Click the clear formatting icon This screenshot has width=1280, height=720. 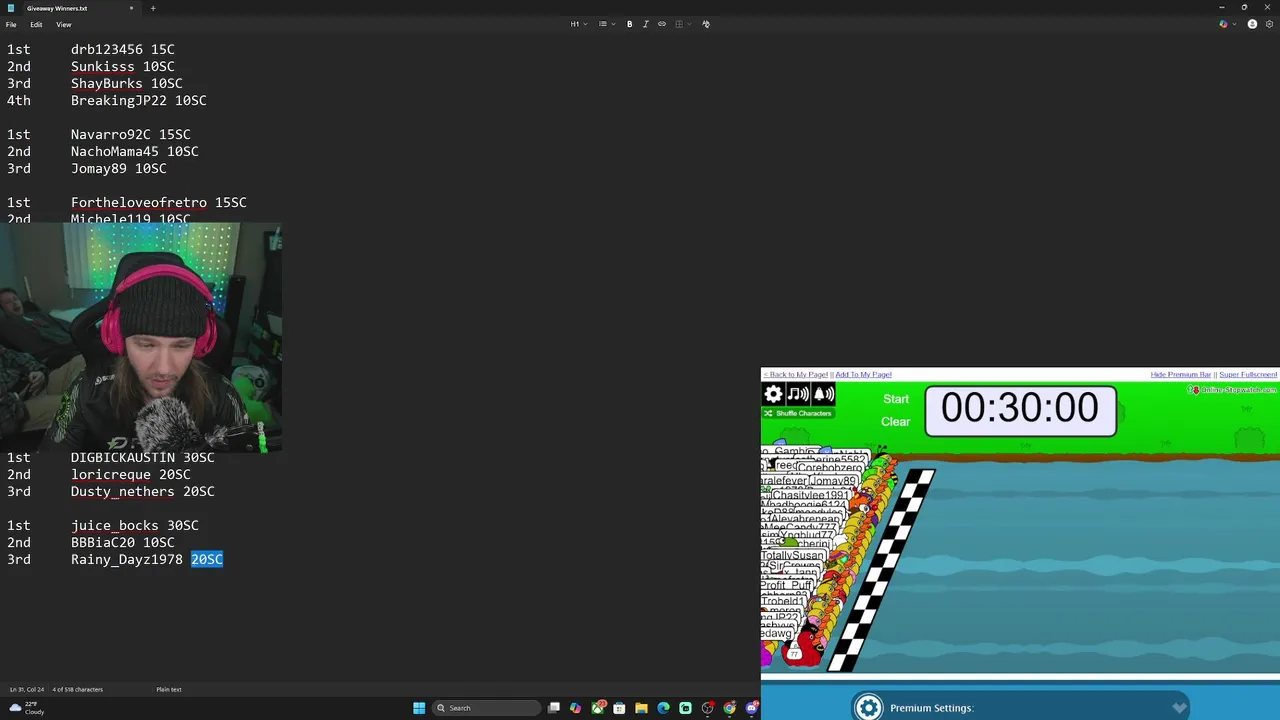[x=706, y=24]
